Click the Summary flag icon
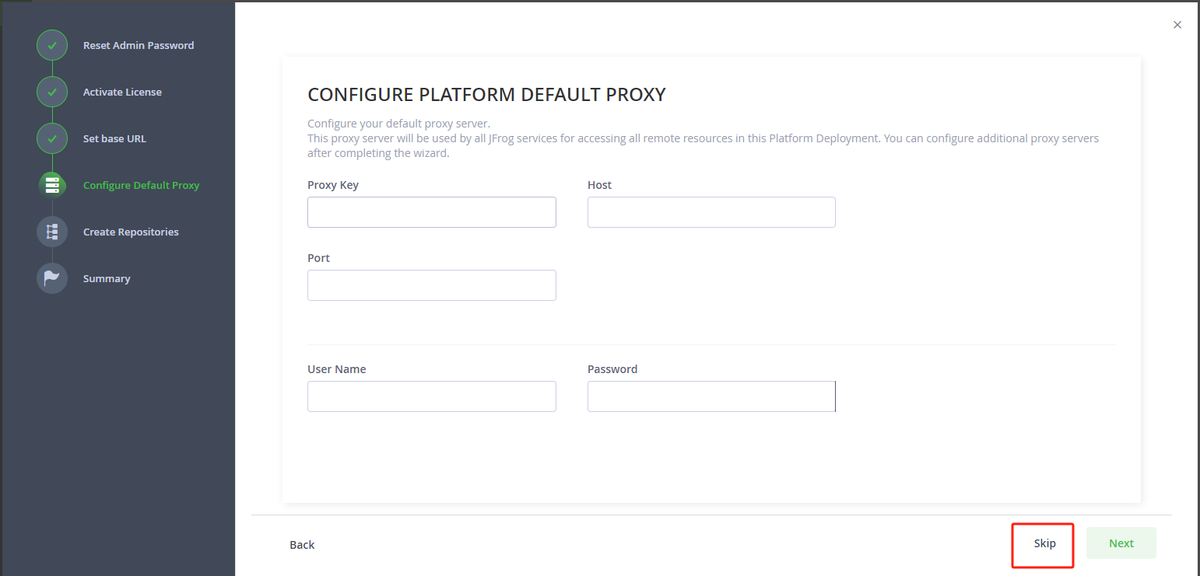This screenshot has width=1200, height=576. point(52,278)
